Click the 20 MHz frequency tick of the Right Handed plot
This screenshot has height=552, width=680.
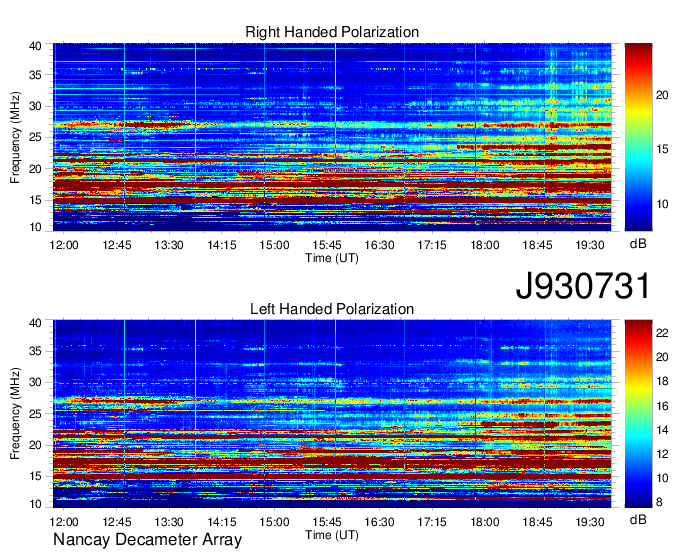pyautogui.click(x=36, y=169)
